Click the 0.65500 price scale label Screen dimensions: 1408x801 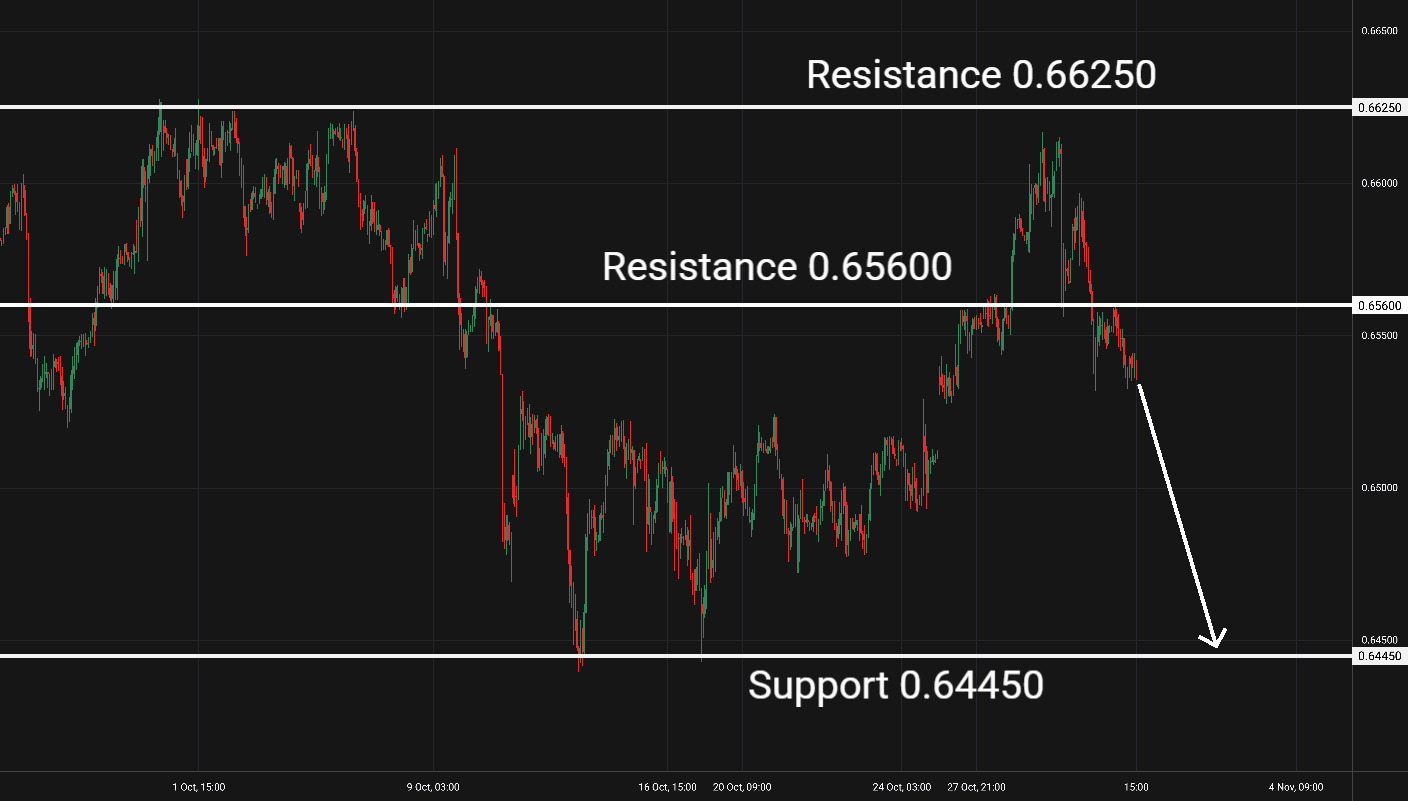pyautogui.click(x=1379, y=335)
